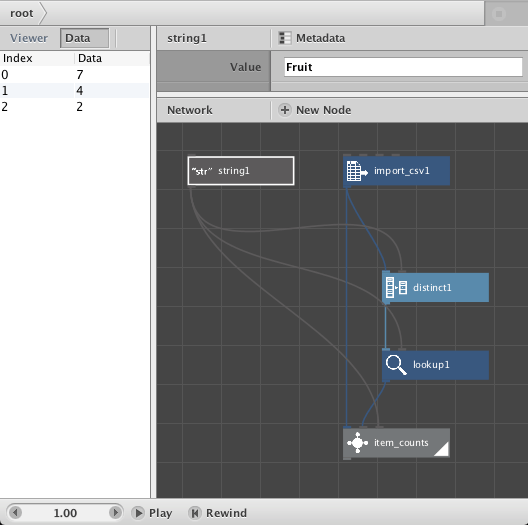Image resolution: width=528 pixels, height=525 pixels.
Task: Step frame back with left arrow
Action: click(x=14, y=513)
